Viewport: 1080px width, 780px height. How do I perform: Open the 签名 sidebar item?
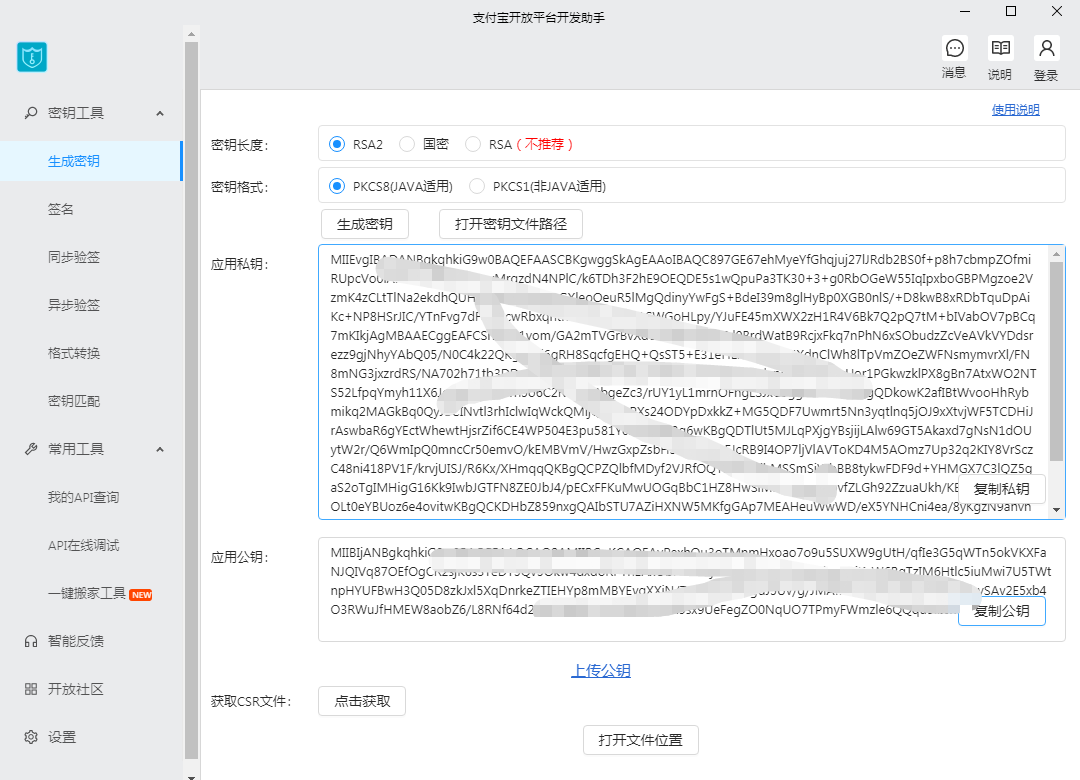coord(61,209)
